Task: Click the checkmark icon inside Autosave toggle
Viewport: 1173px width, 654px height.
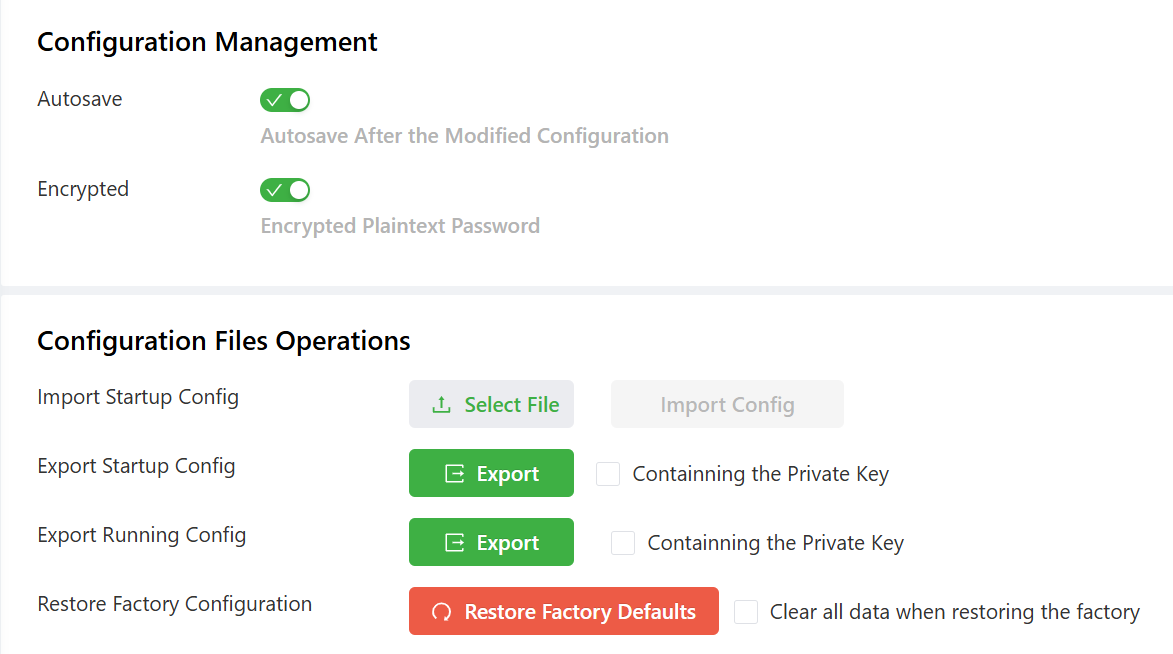Action: pyautogui.click(x=274, y=100)
